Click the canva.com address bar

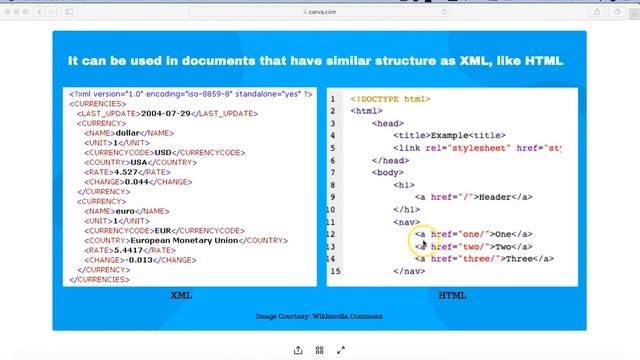320,12
